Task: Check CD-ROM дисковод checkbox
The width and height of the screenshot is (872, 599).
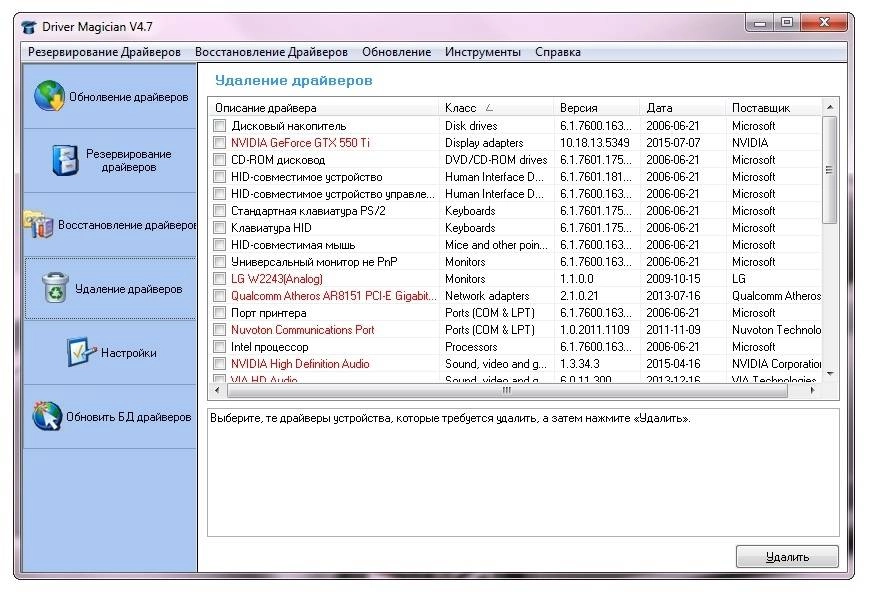Action: (220, 160)
